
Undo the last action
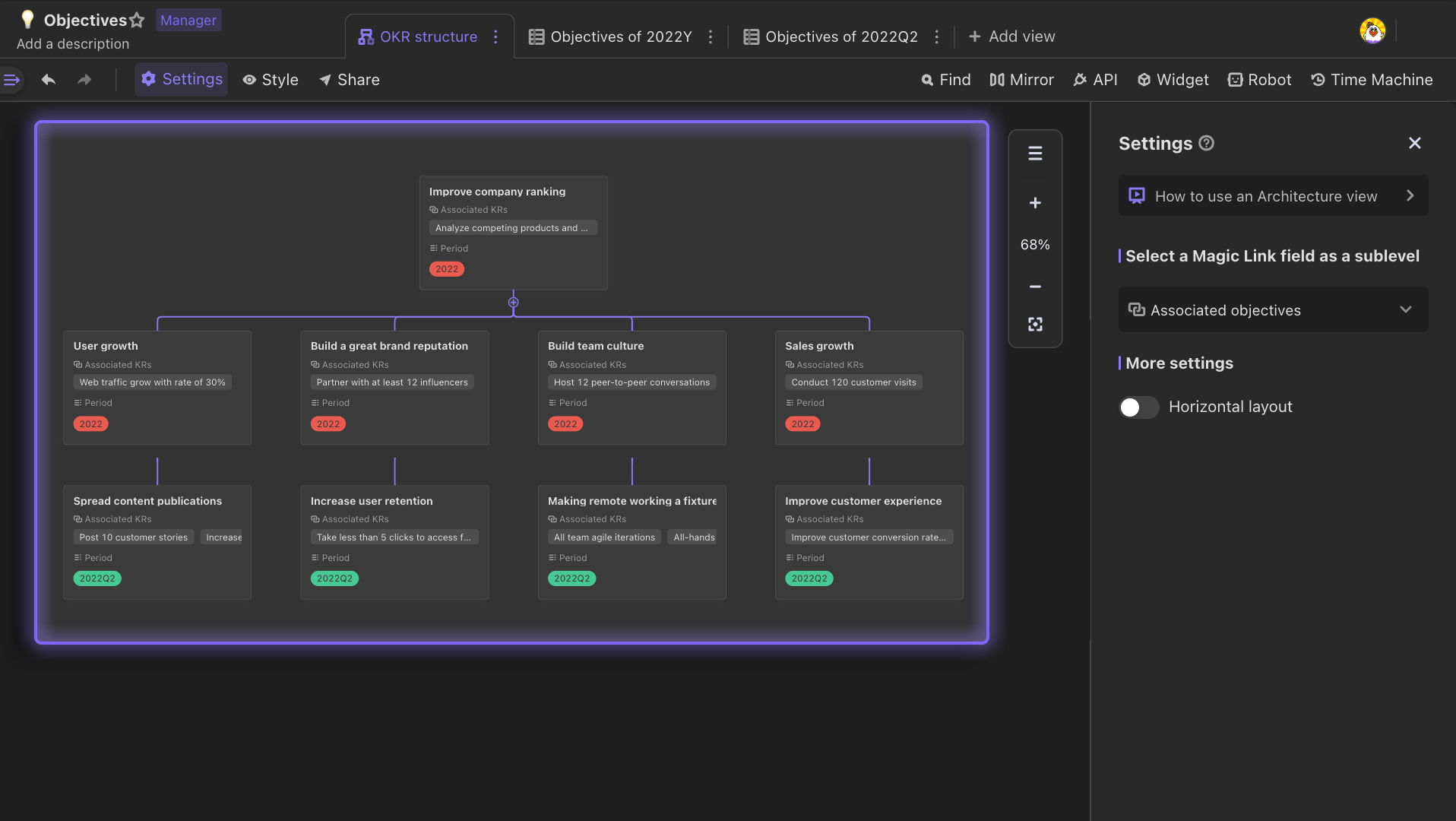point(49,80)
